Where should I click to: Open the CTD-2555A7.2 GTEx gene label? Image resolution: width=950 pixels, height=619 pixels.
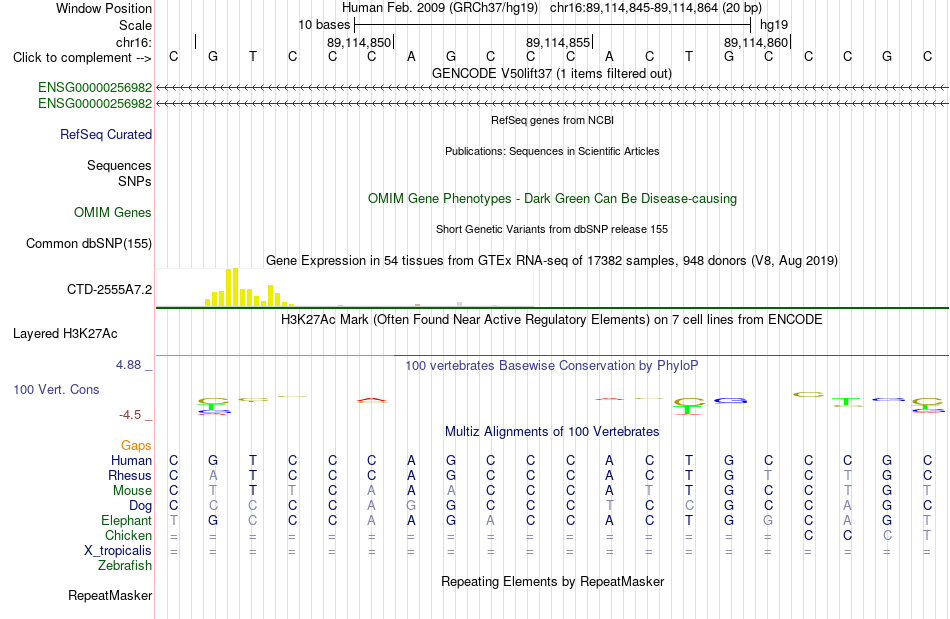(x=110, y=290)
